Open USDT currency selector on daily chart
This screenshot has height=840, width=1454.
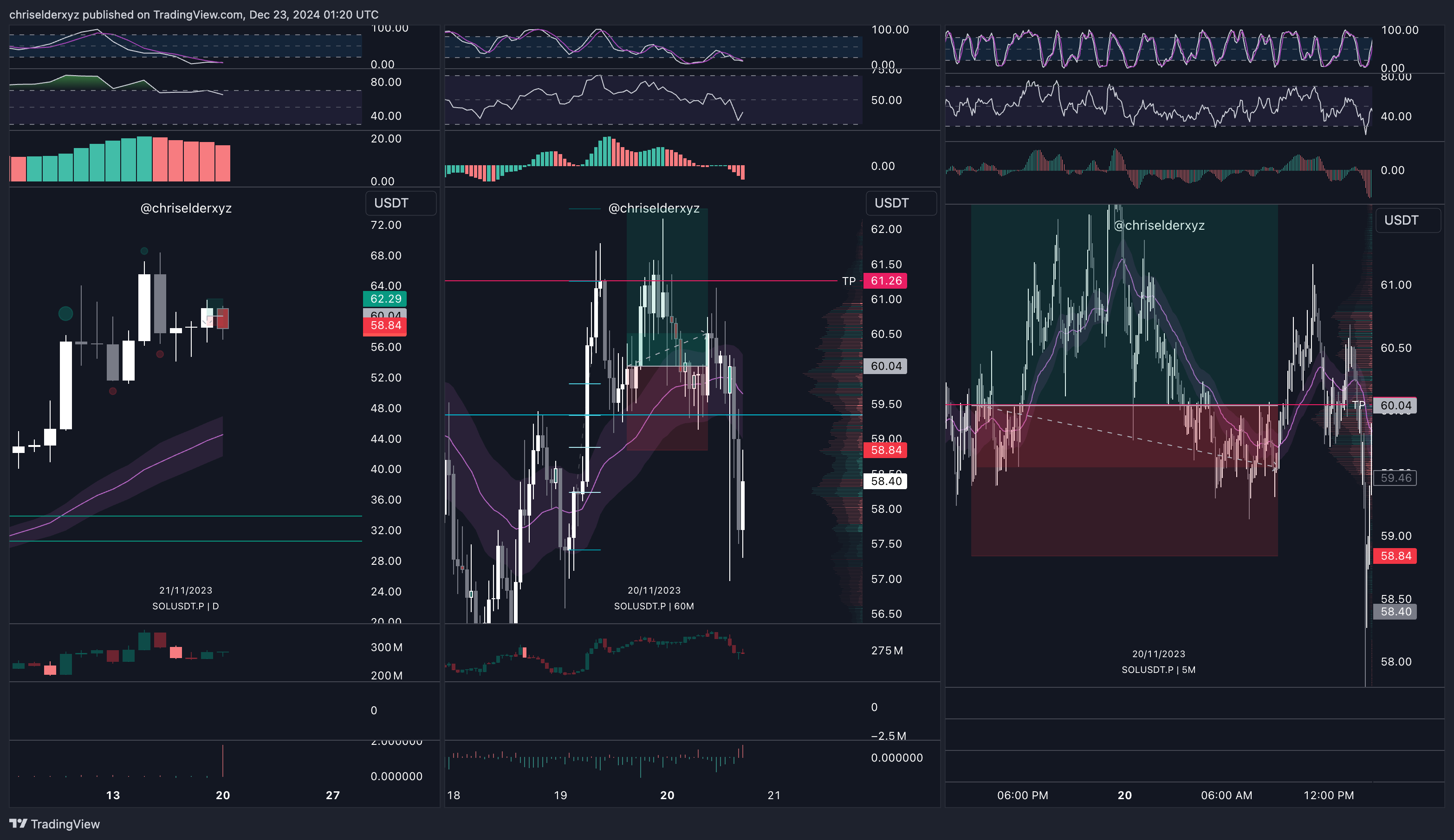[x=401, y=203]
